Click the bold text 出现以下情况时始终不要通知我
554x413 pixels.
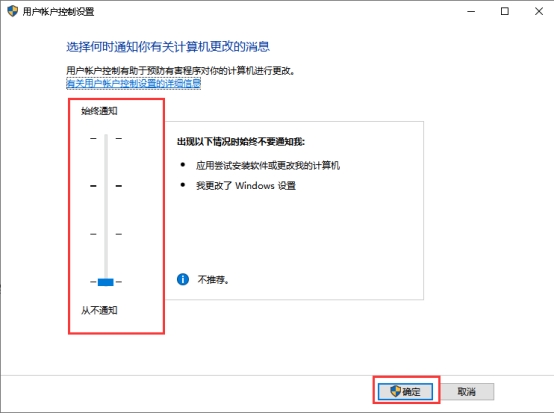point(241,142)
